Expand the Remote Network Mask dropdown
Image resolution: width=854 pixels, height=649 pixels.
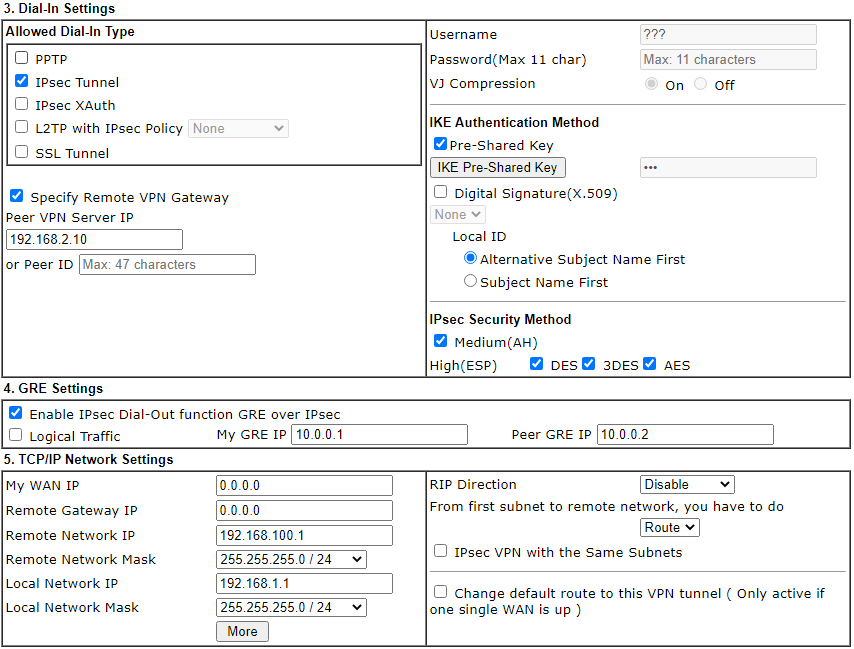[291, 559]
